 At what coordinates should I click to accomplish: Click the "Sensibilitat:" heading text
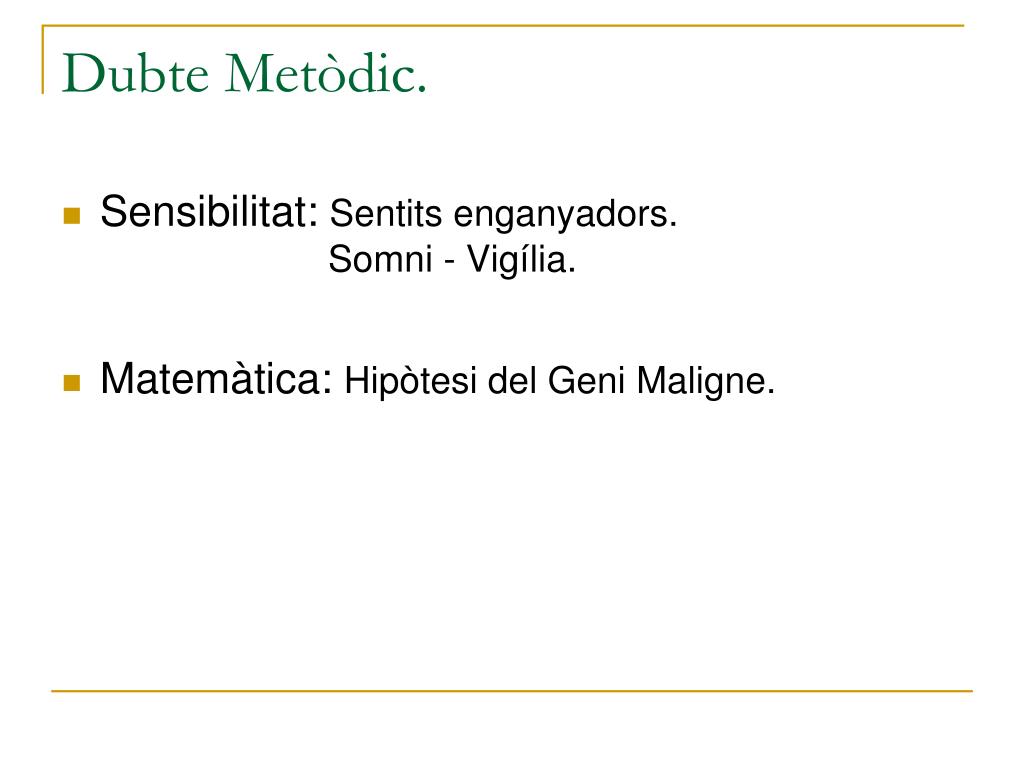pos(210,212)
